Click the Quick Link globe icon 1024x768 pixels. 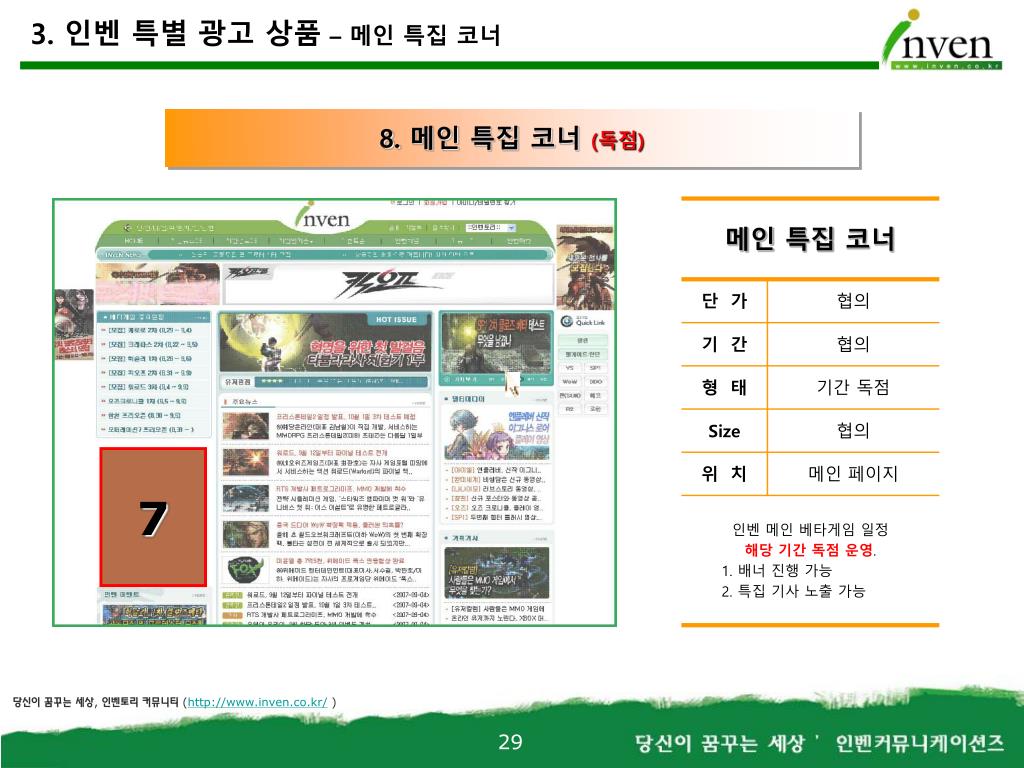tap(566, 321)
